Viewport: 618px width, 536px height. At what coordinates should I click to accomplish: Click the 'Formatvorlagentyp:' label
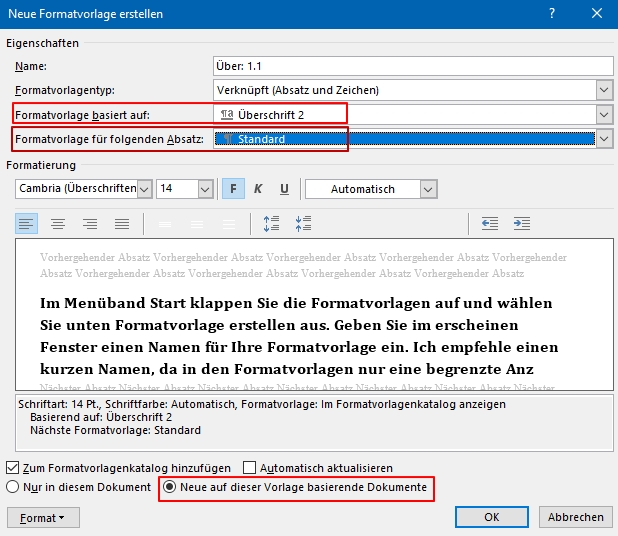coord(65,90)
